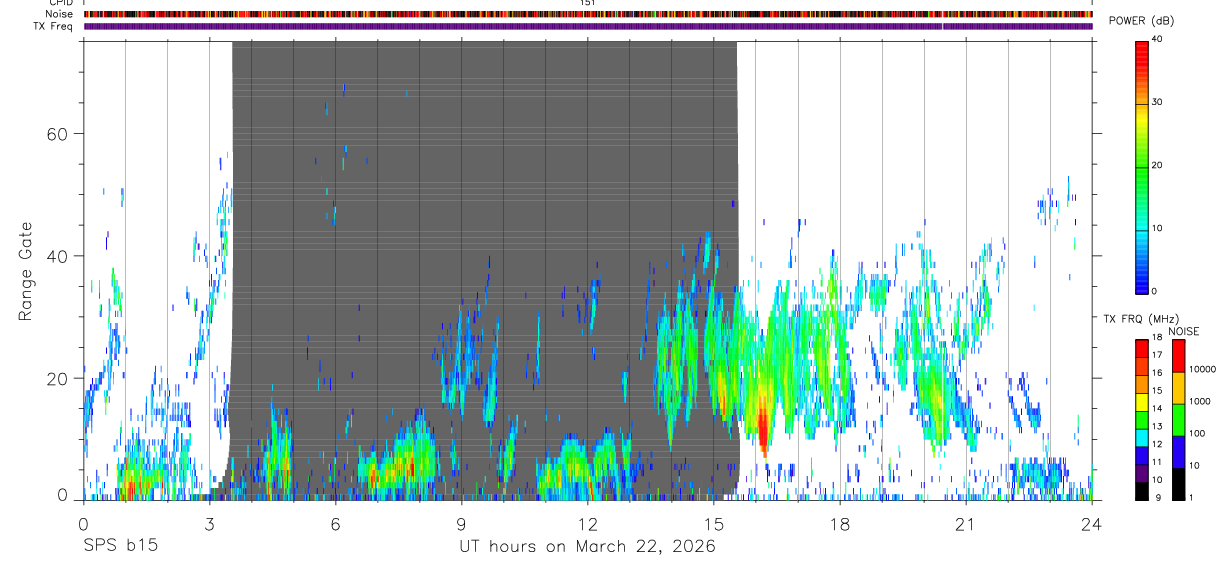This screenshot has width=1228, height=567.
Task: Click the 30 label on the power colorbar
Action: point(1158,103)
